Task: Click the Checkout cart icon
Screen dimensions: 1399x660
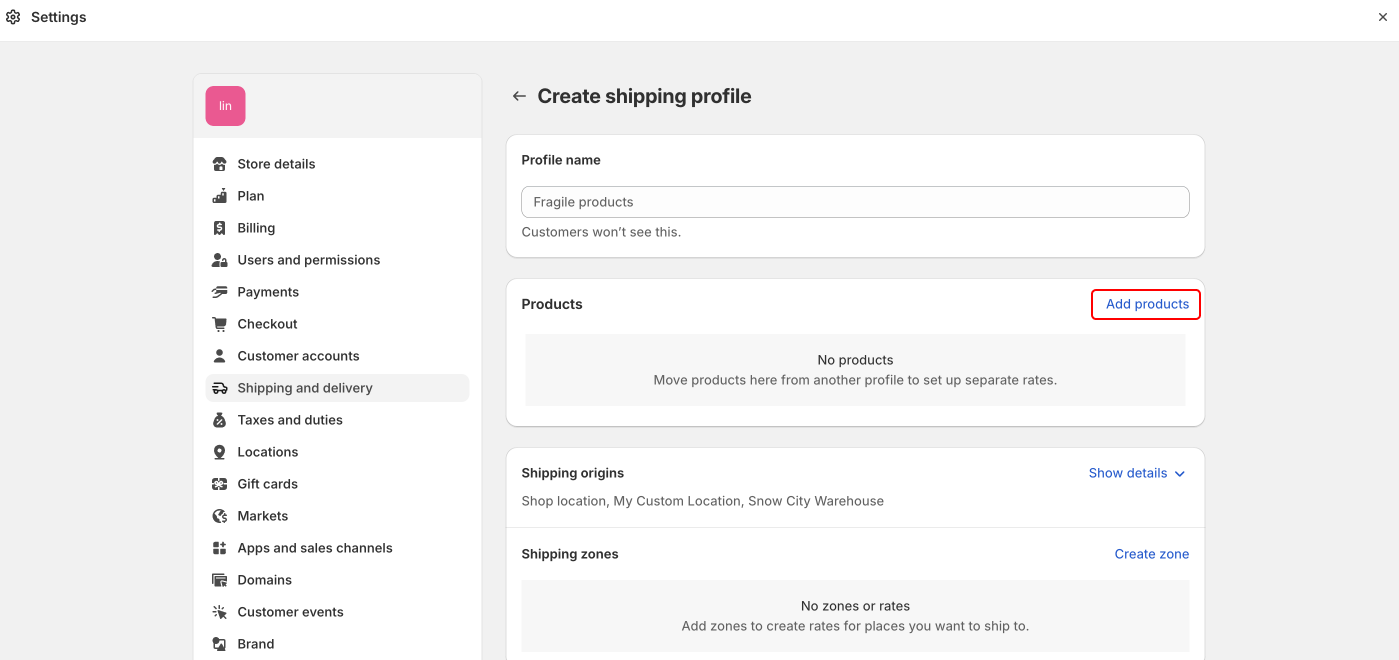Action: point(220,324)
